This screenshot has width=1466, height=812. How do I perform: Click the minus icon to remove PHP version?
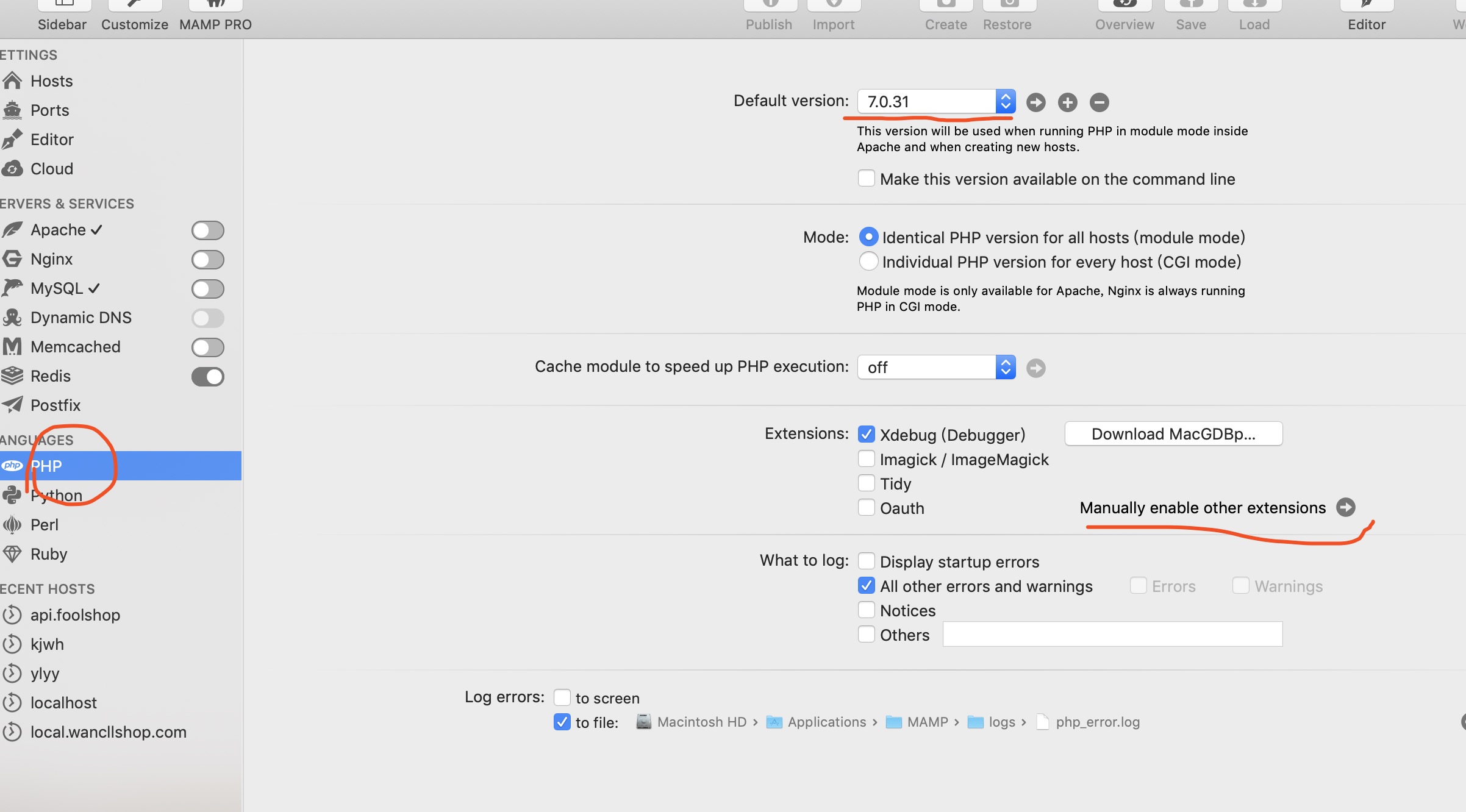click(x=1099, y=102)
